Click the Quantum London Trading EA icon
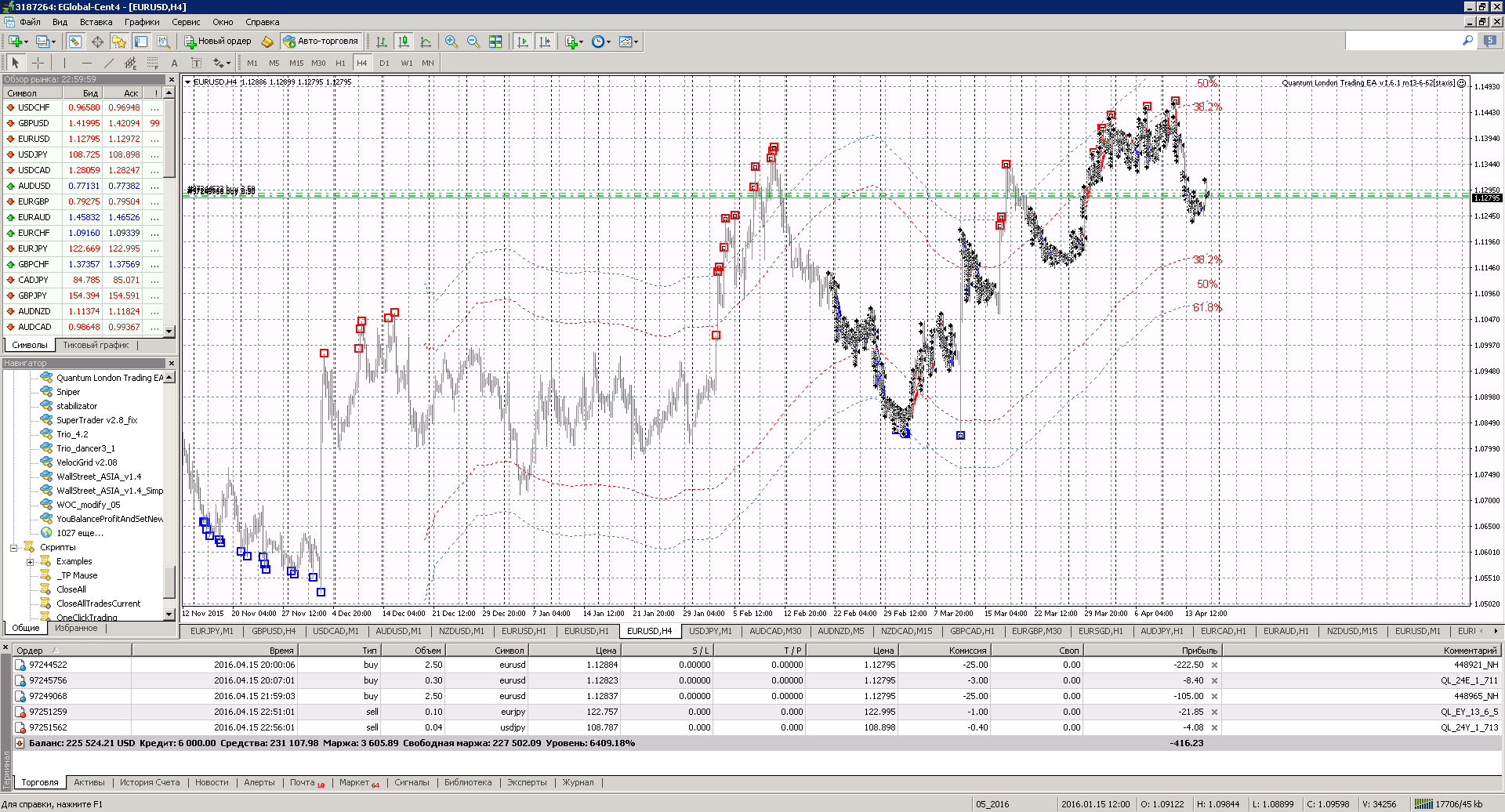1505x812 pixels. (46, 378)
